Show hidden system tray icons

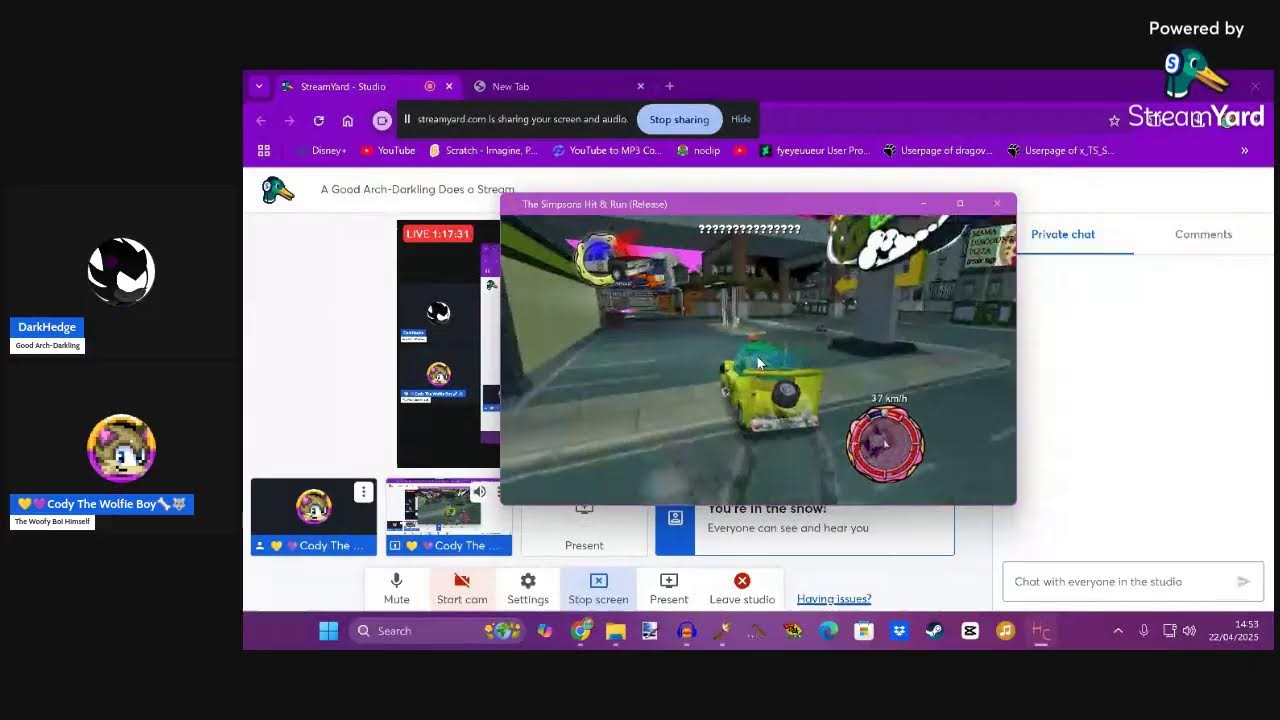pyautogui.click(x=1118, y=631)
